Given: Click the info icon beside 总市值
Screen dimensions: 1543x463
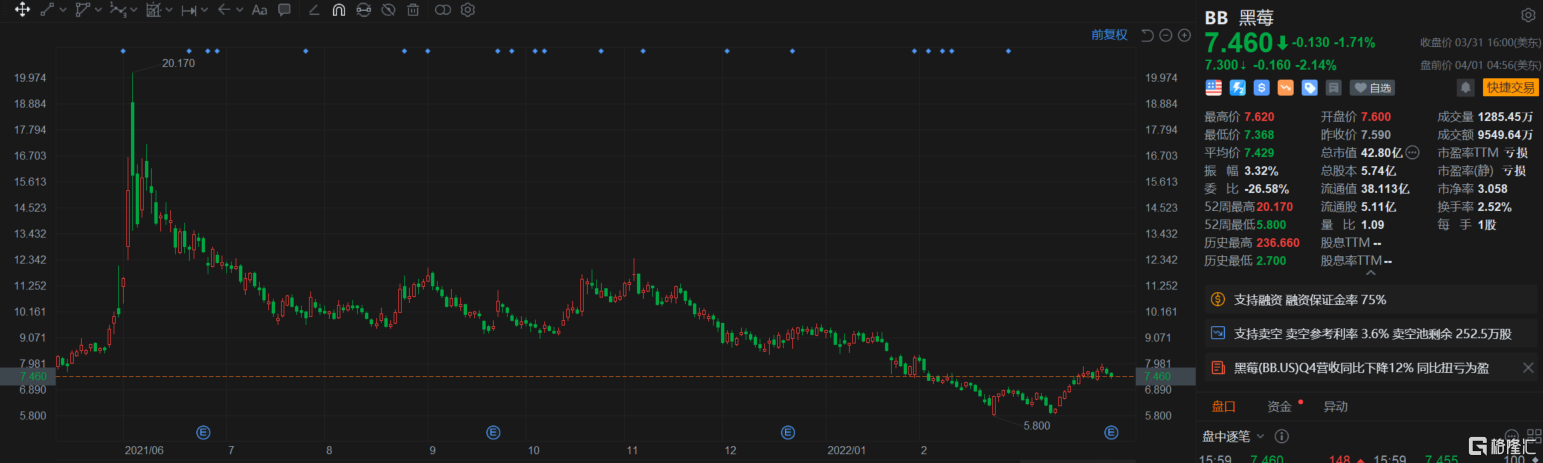Looking at the screenshot, I should pos(1412,152).
